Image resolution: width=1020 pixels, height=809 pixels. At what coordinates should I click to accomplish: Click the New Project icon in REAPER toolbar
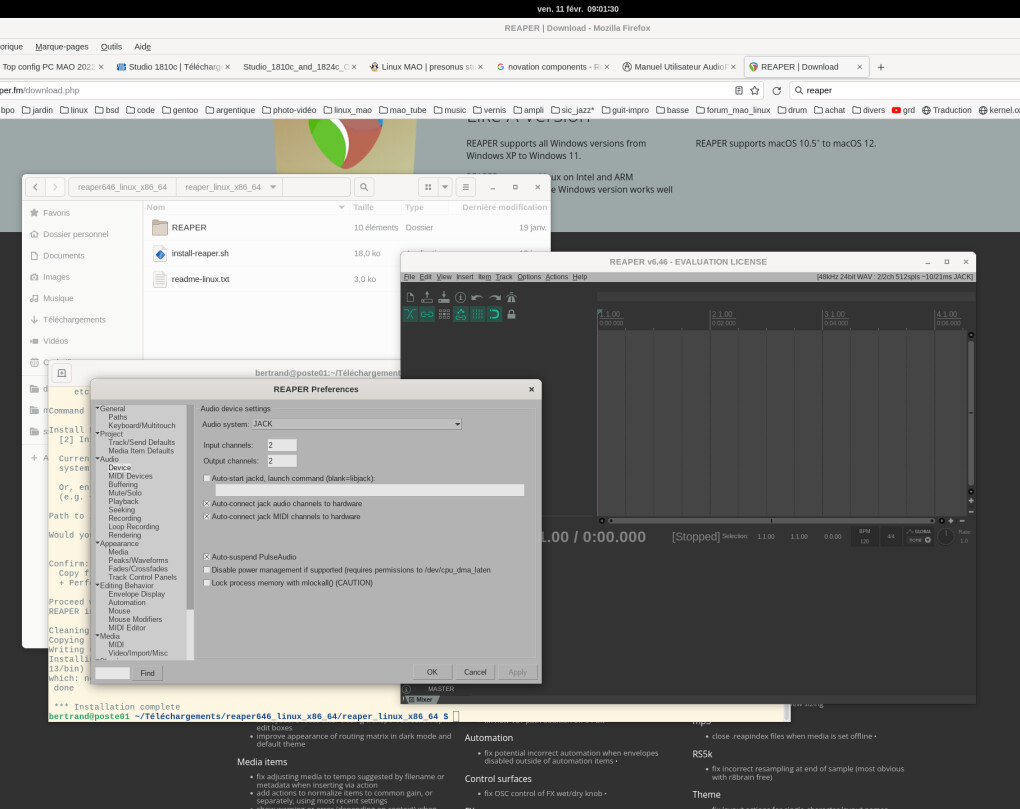pos(410,298)
